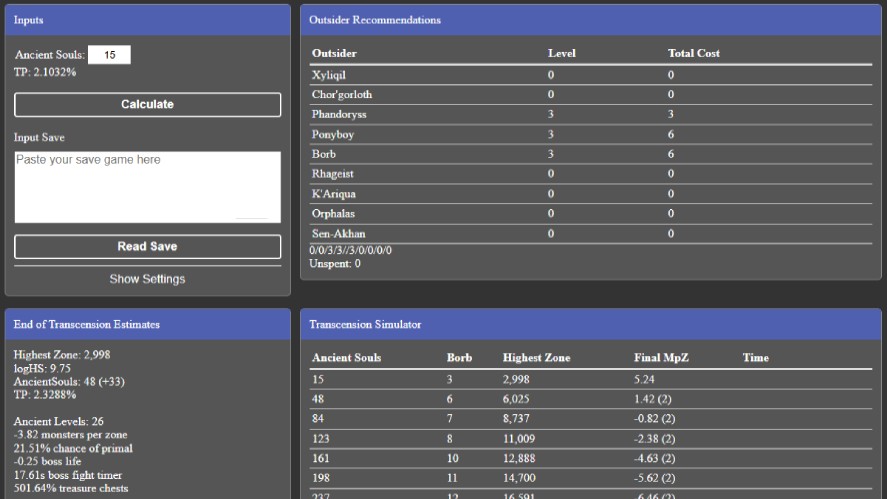Select the Orphalas row name
The image size is (887, 499).
click(333, 213)
